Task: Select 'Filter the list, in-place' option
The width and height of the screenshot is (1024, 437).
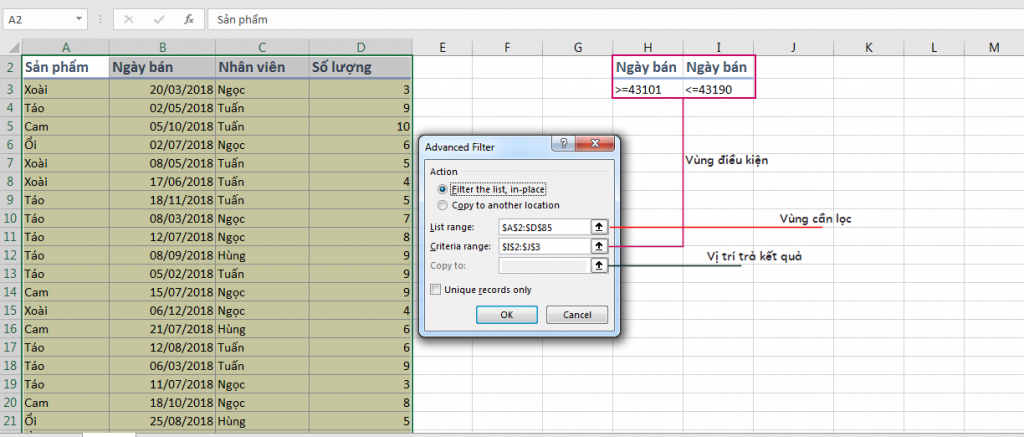Action: tap(443, 189)
